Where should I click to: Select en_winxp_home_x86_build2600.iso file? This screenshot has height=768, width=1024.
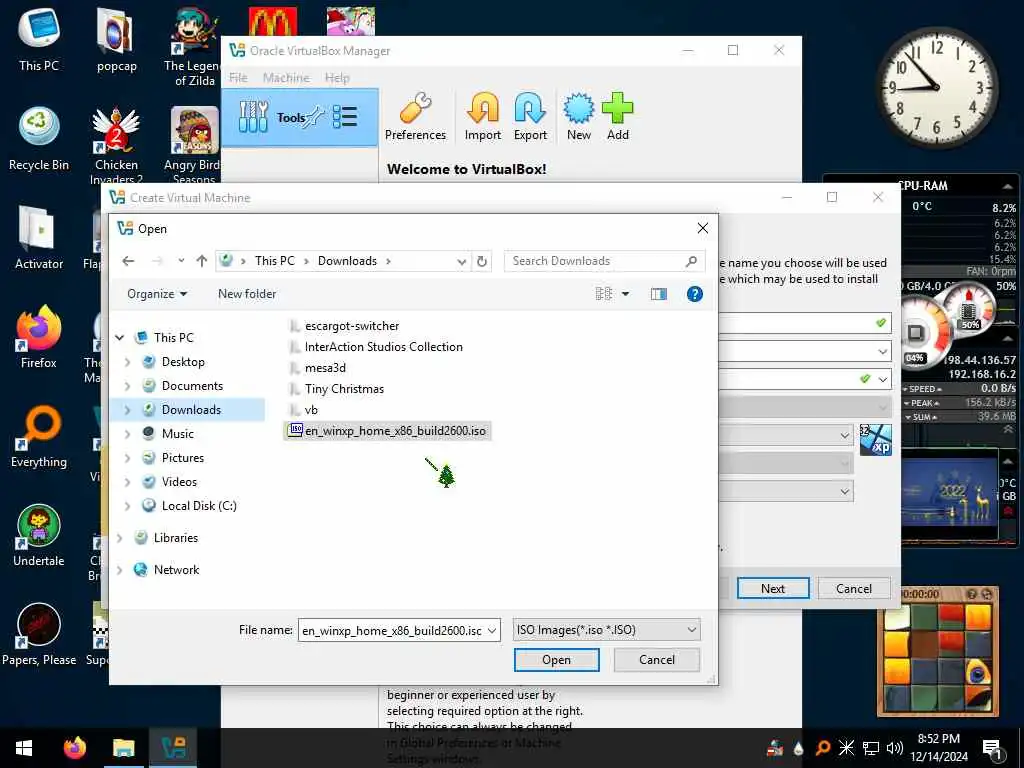pyautogui.click(x=388, y=431)
